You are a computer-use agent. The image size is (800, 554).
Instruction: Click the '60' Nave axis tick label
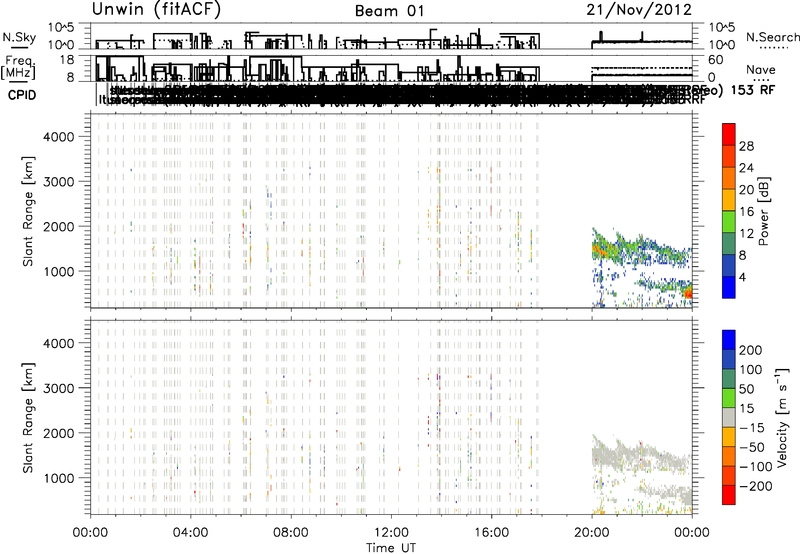pos(716,60)
